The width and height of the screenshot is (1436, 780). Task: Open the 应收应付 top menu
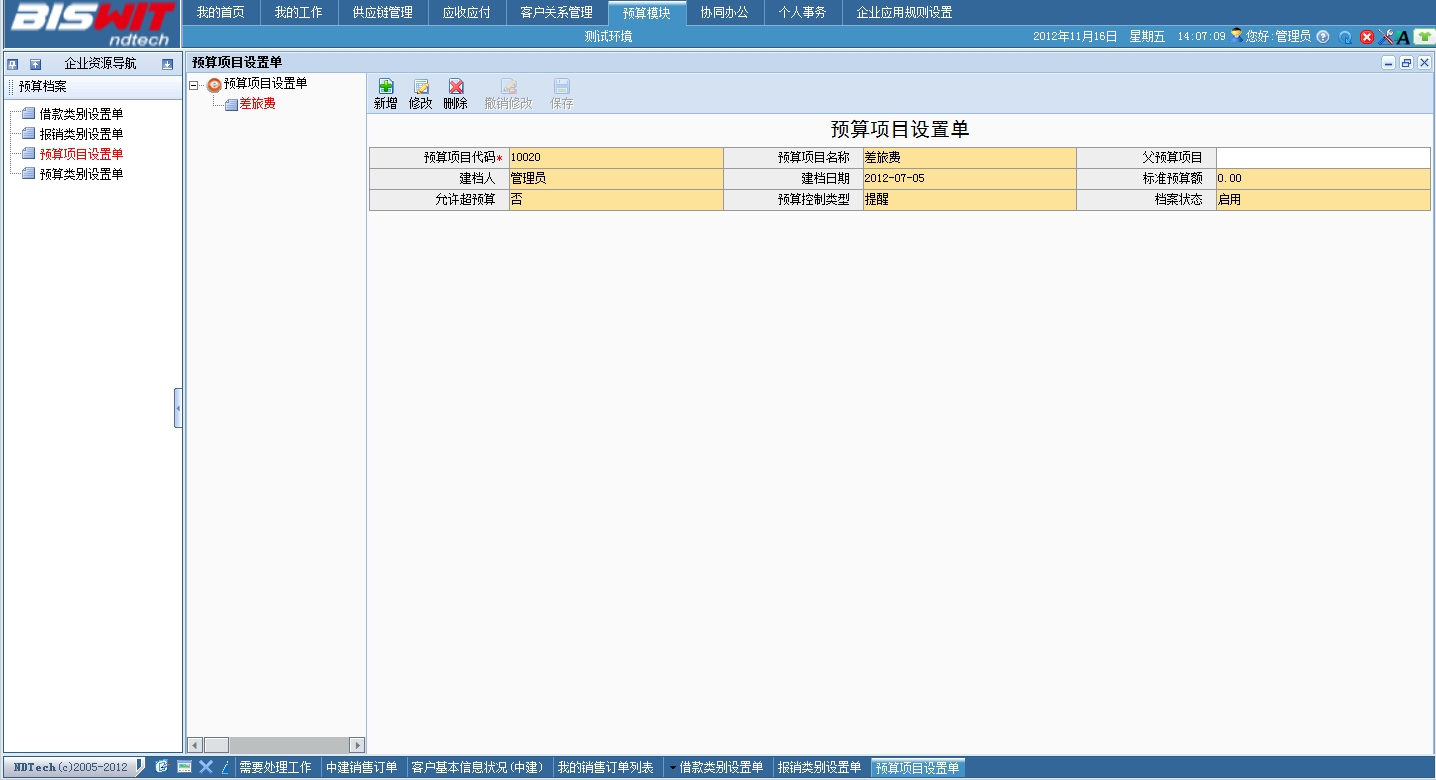[467, 13]
